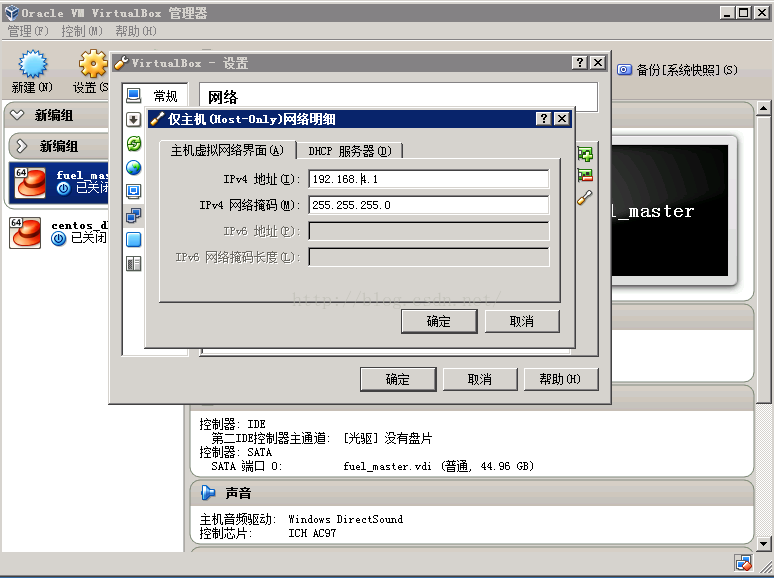Viewport: 774px width, 578px height.
Task: Click the Windows DirectSound text
Action: 346,519
